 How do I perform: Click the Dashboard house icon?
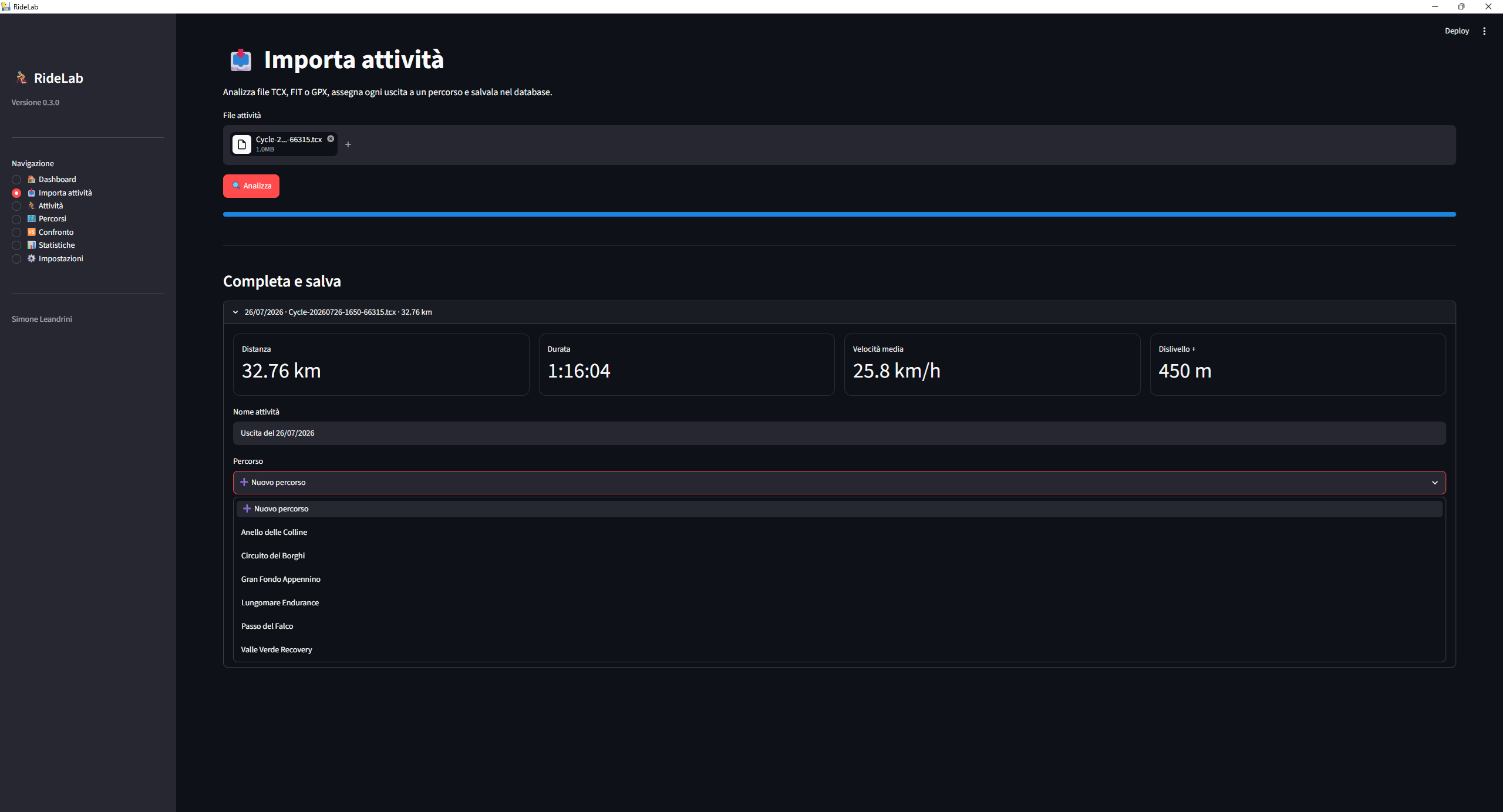click(x=32, y=179)
